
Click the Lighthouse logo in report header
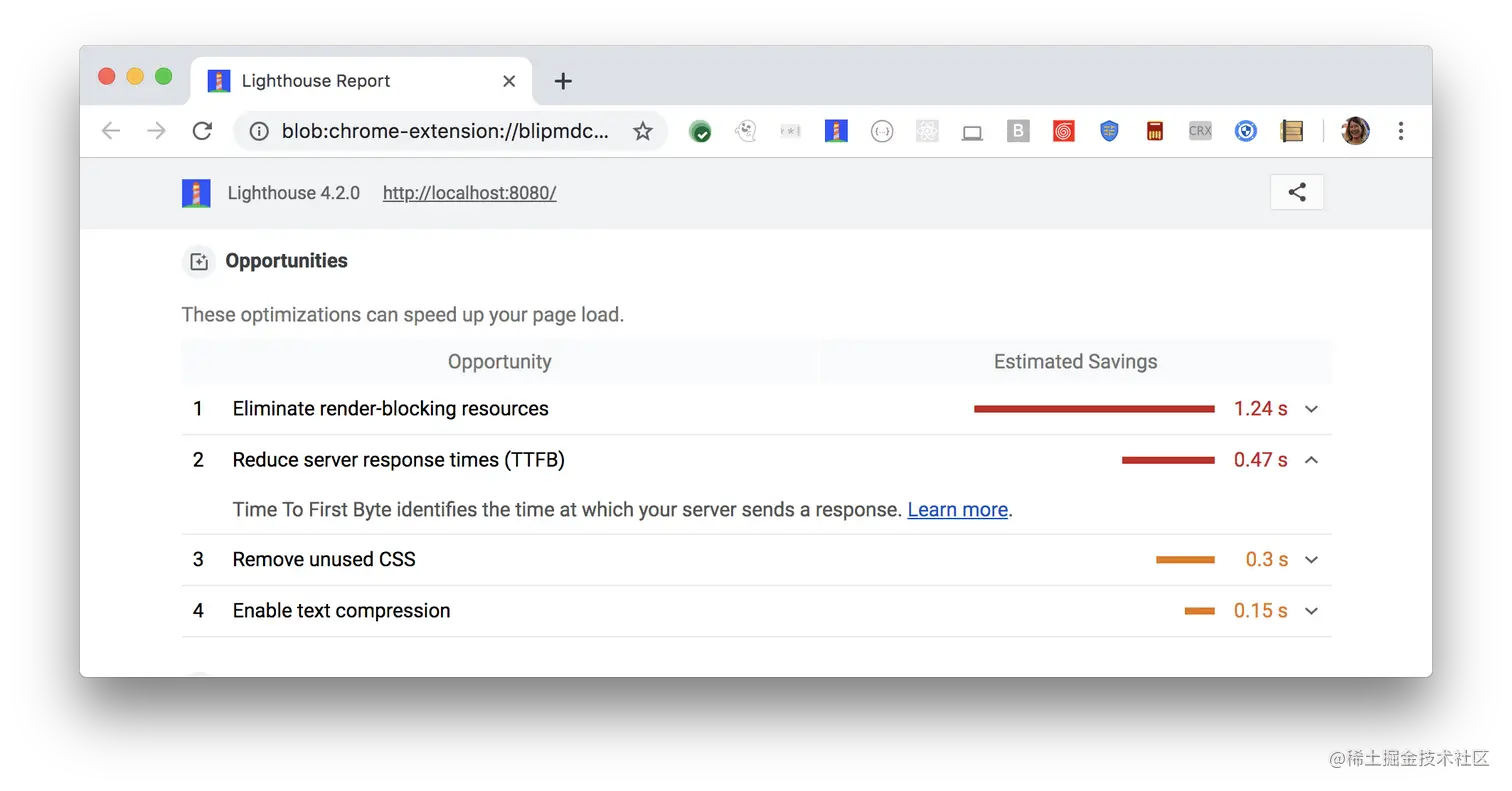[x=196, y=193]
